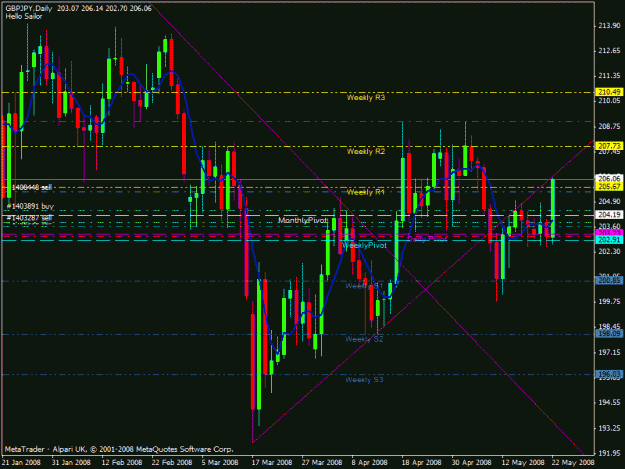This screenshot has height=469, width=625.
Task: Select the 'Weekly S1' level label
Action: pyautogui.click(x=364, y=286)
